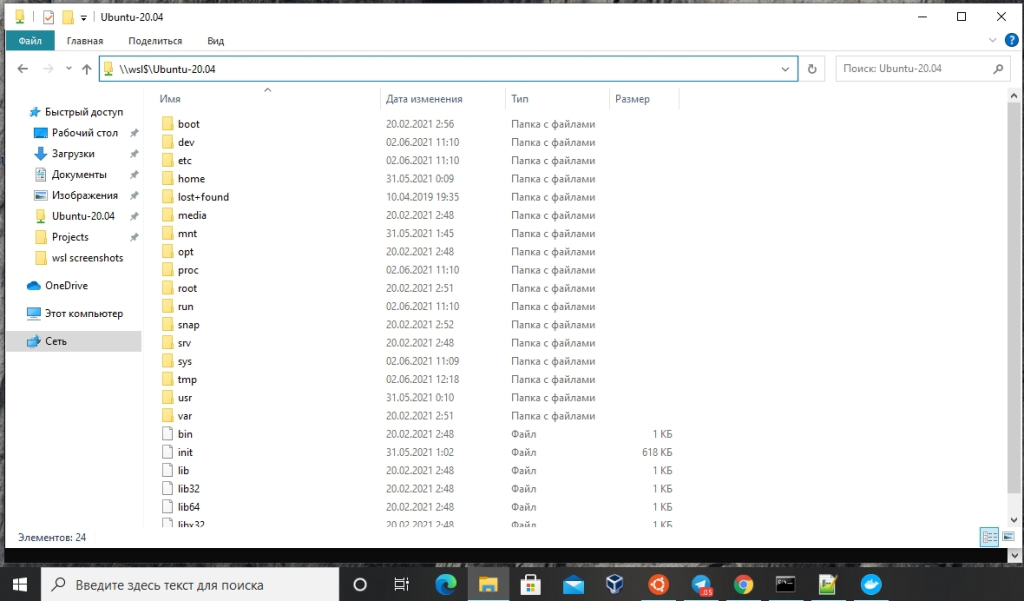Open the Mail app on the taskbar
1024x601 pixels.
[x=573, y=585]
